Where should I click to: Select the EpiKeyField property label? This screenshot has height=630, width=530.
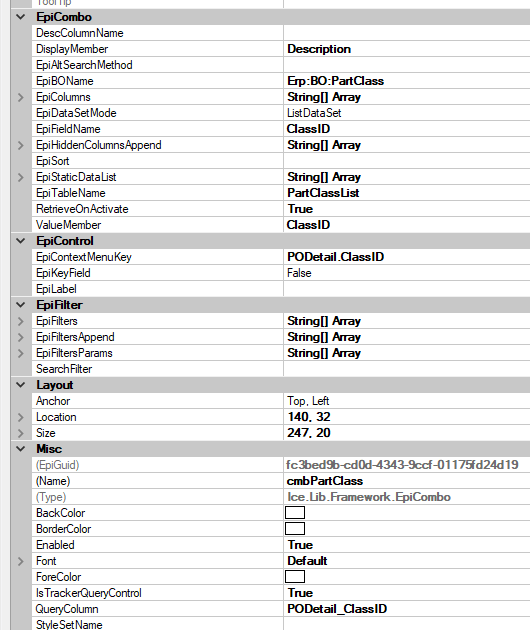point(63,273)
